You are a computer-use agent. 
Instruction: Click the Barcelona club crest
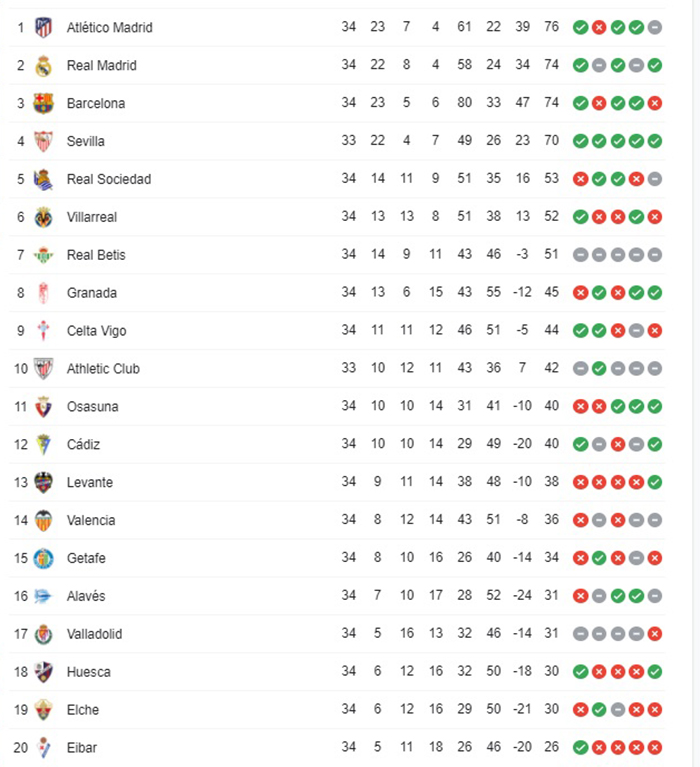44,103
